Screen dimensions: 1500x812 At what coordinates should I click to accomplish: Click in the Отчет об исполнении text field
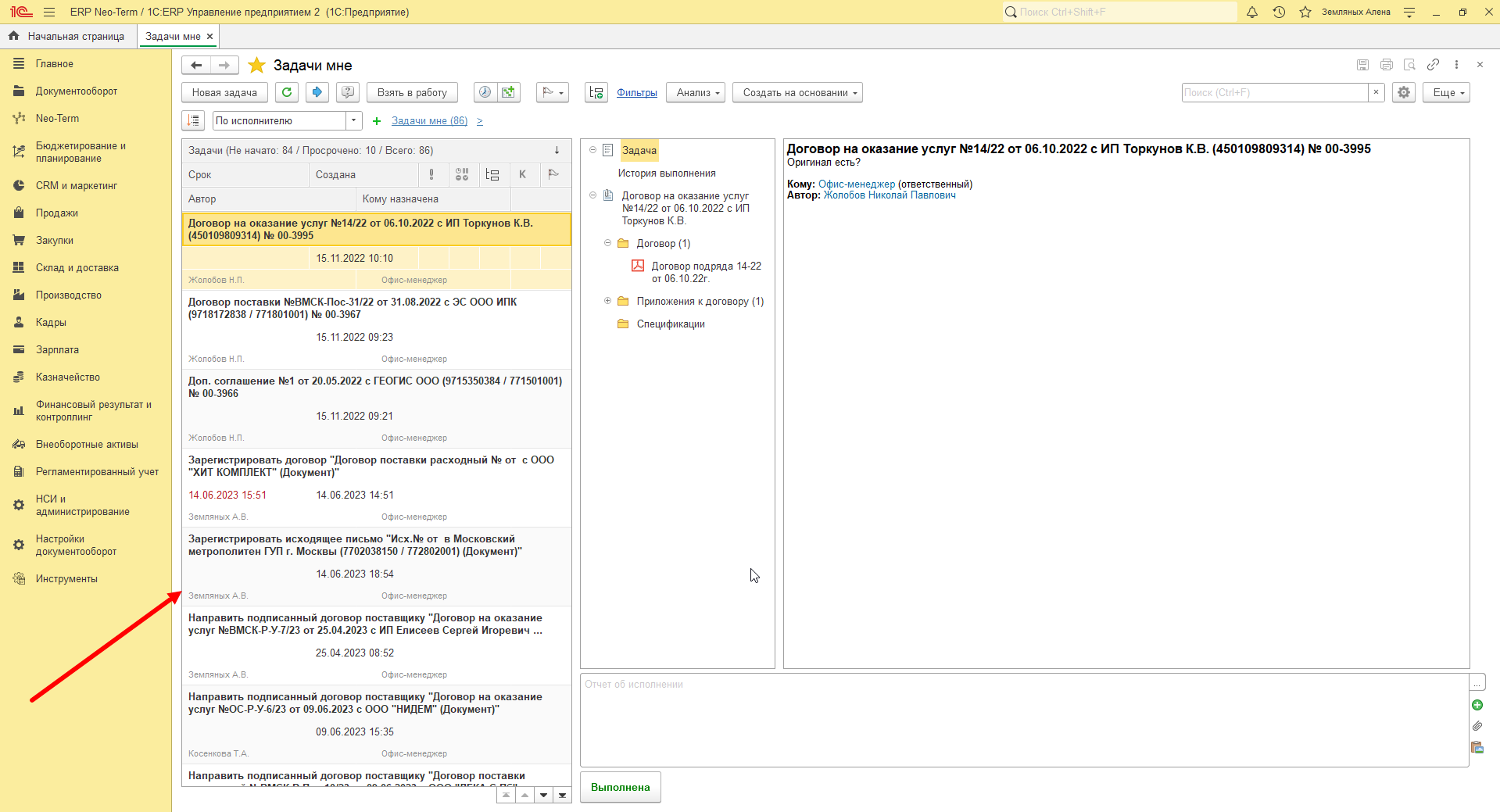[1024, 720]
